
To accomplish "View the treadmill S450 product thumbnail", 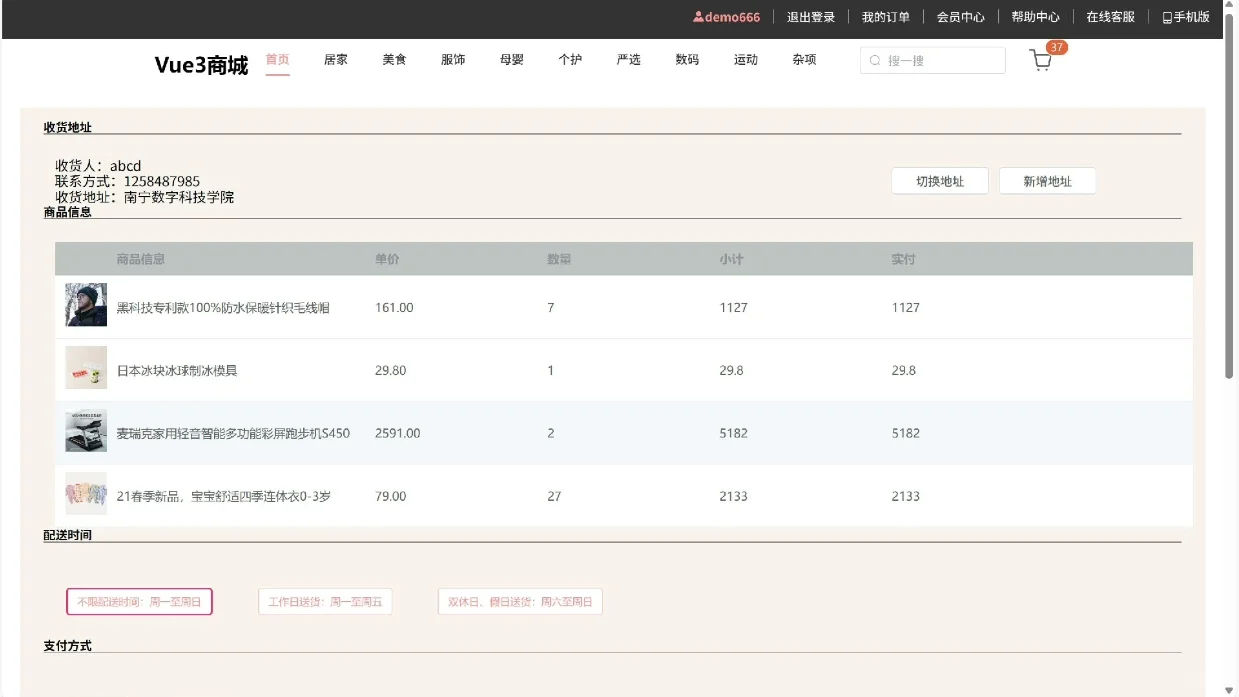I will 85,431.
